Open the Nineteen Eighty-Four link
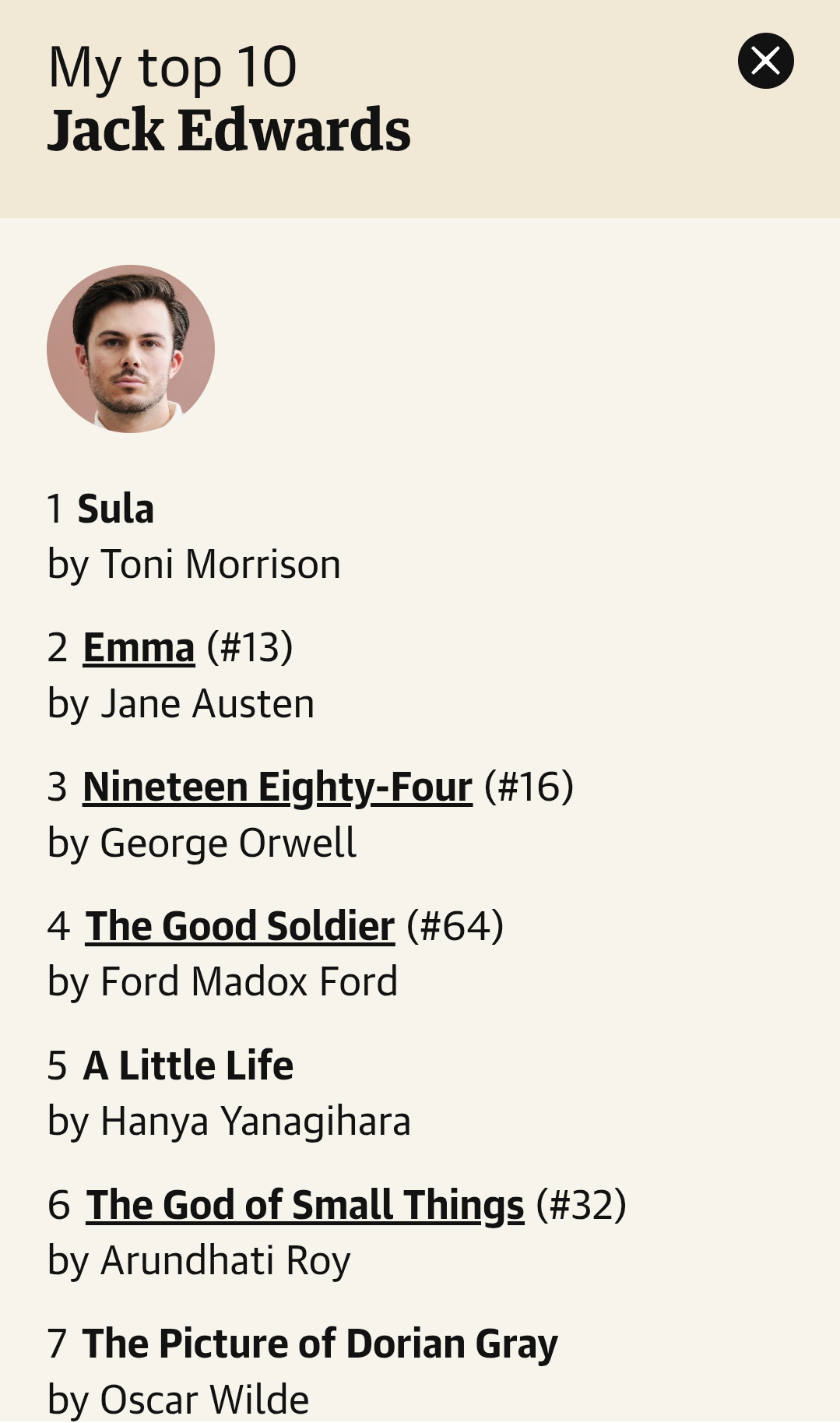Image resolution: width=840 pixels, height=1423 pixels. click(x=277, y=787)
